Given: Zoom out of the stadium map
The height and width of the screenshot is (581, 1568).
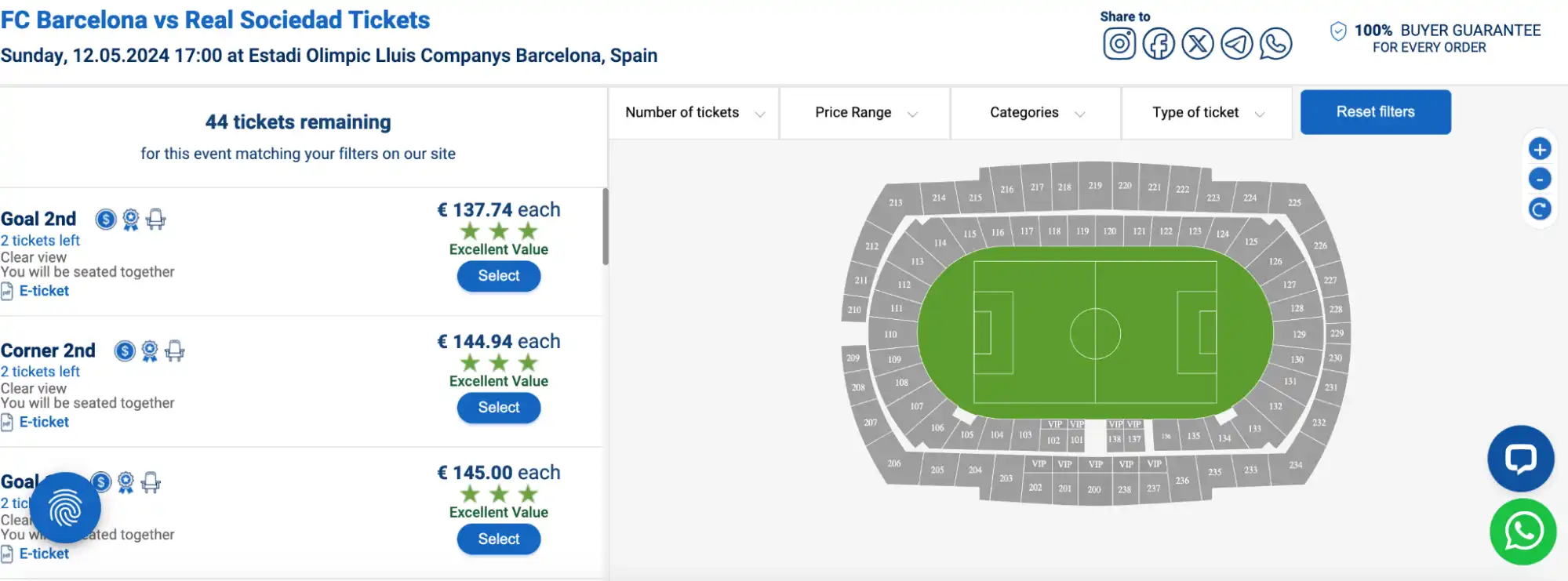Looking at the screenshot, I should 1540,179.
